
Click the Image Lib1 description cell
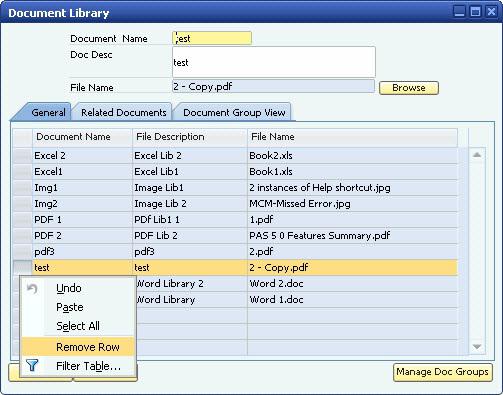[190, 188]
